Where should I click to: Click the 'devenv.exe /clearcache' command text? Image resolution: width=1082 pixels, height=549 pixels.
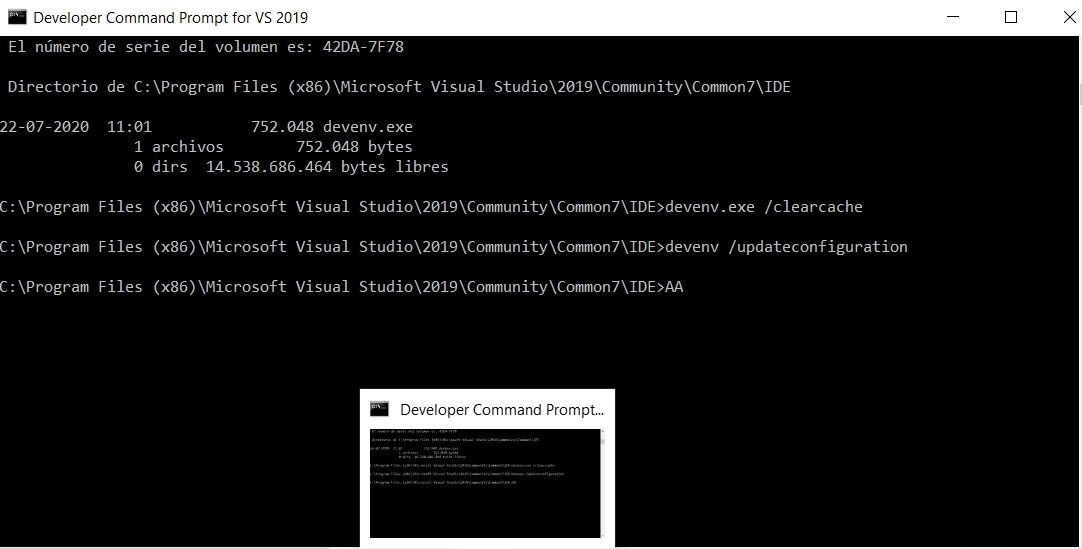[x=764, y=207]
